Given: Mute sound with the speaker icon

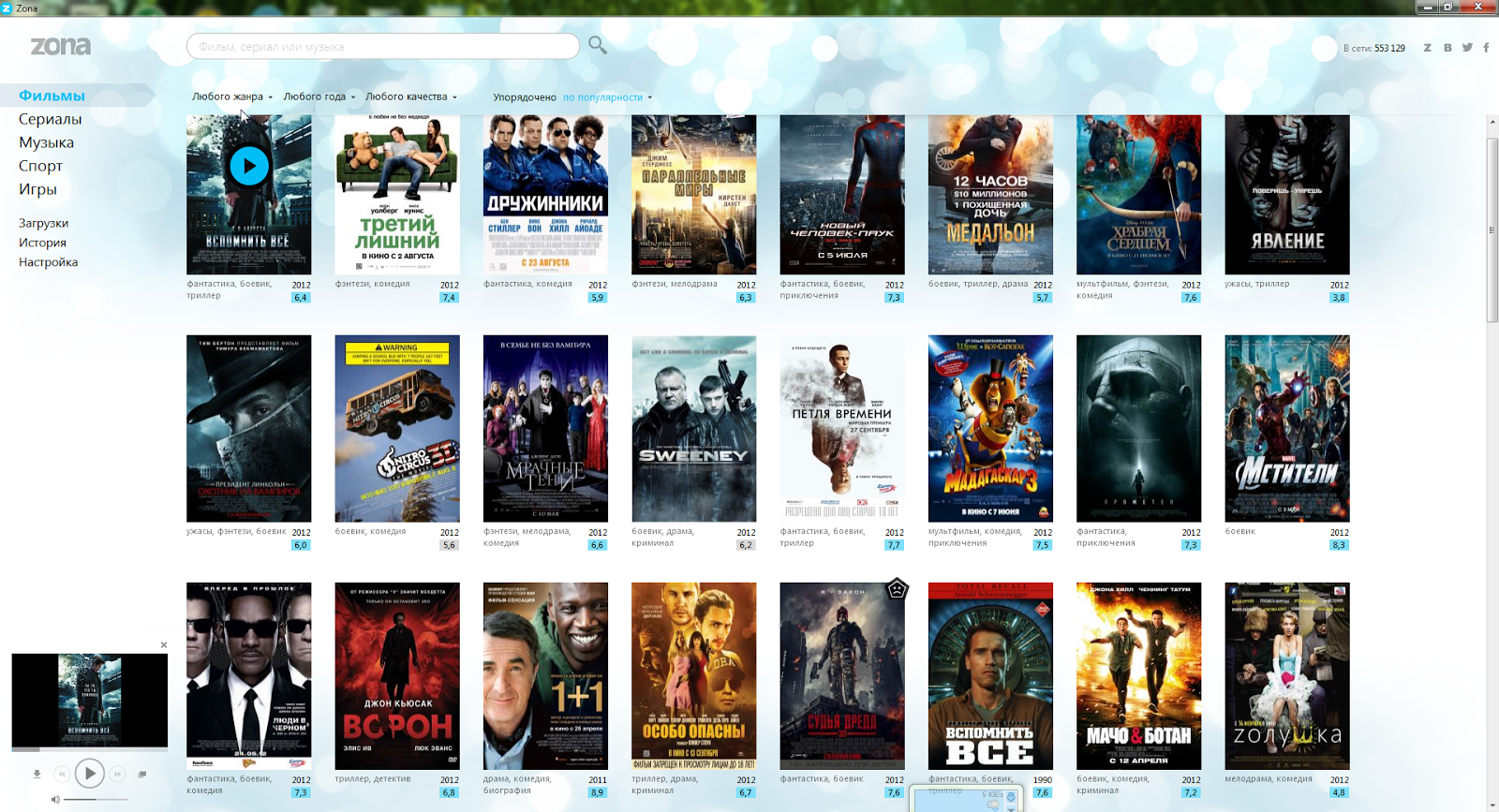Looking at the screenshot, I should (x=55, y=799).
